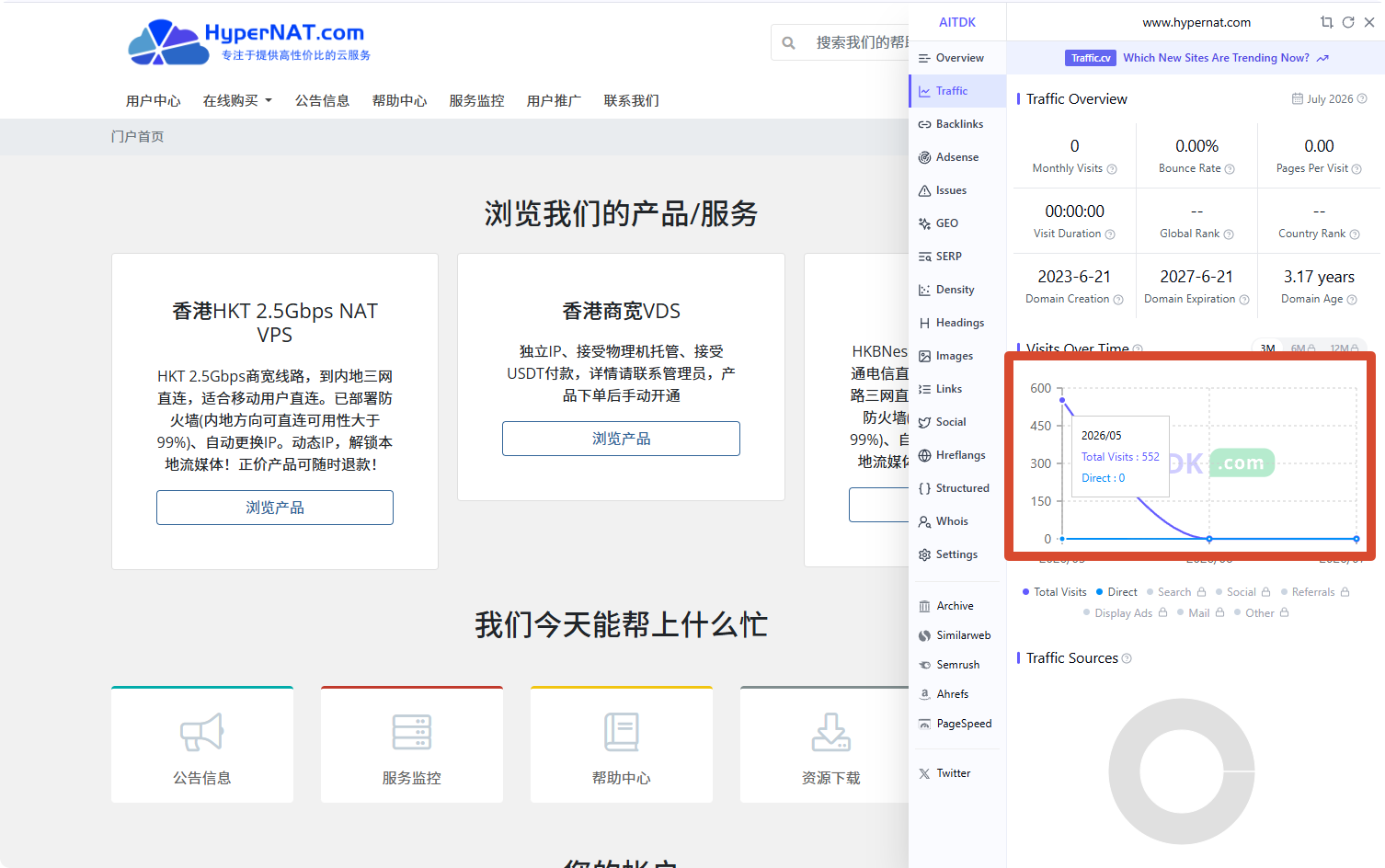
Task: Click the 2026/06 data point on chart
Action: 1209,539
